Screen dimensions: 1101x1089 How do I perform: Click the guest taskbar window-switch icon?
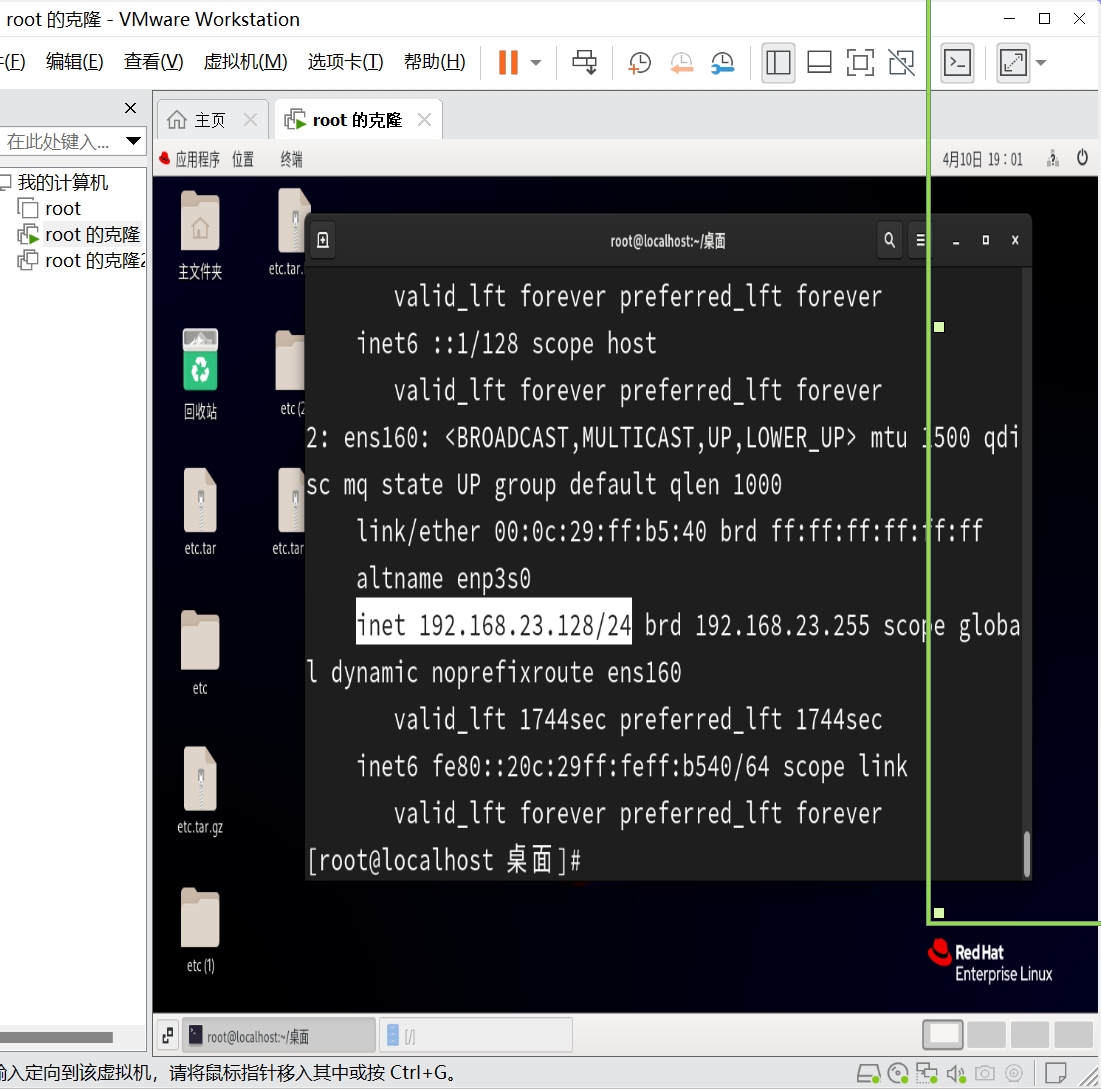click(x=168, y=1036)
